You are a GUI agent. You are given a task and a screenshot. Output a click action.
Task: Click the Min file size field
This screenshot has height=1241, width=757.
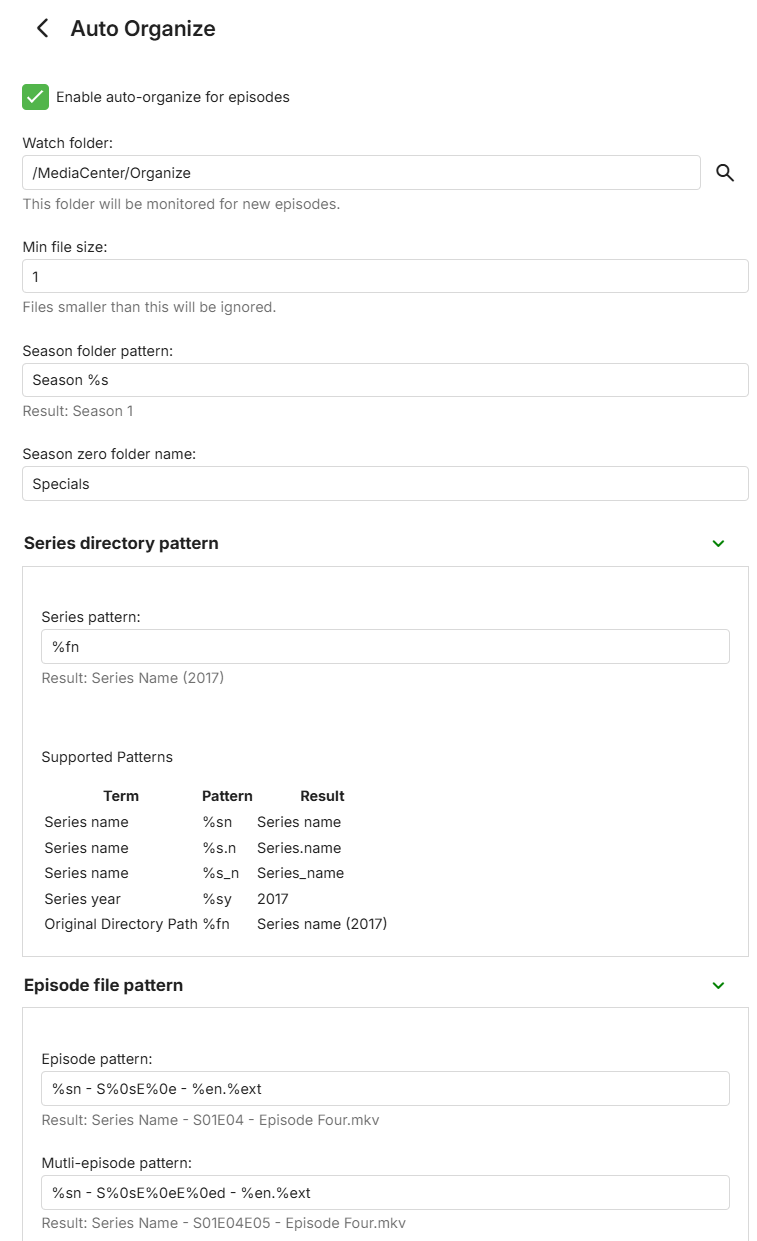pyautogui.click(x=385, y=276)
